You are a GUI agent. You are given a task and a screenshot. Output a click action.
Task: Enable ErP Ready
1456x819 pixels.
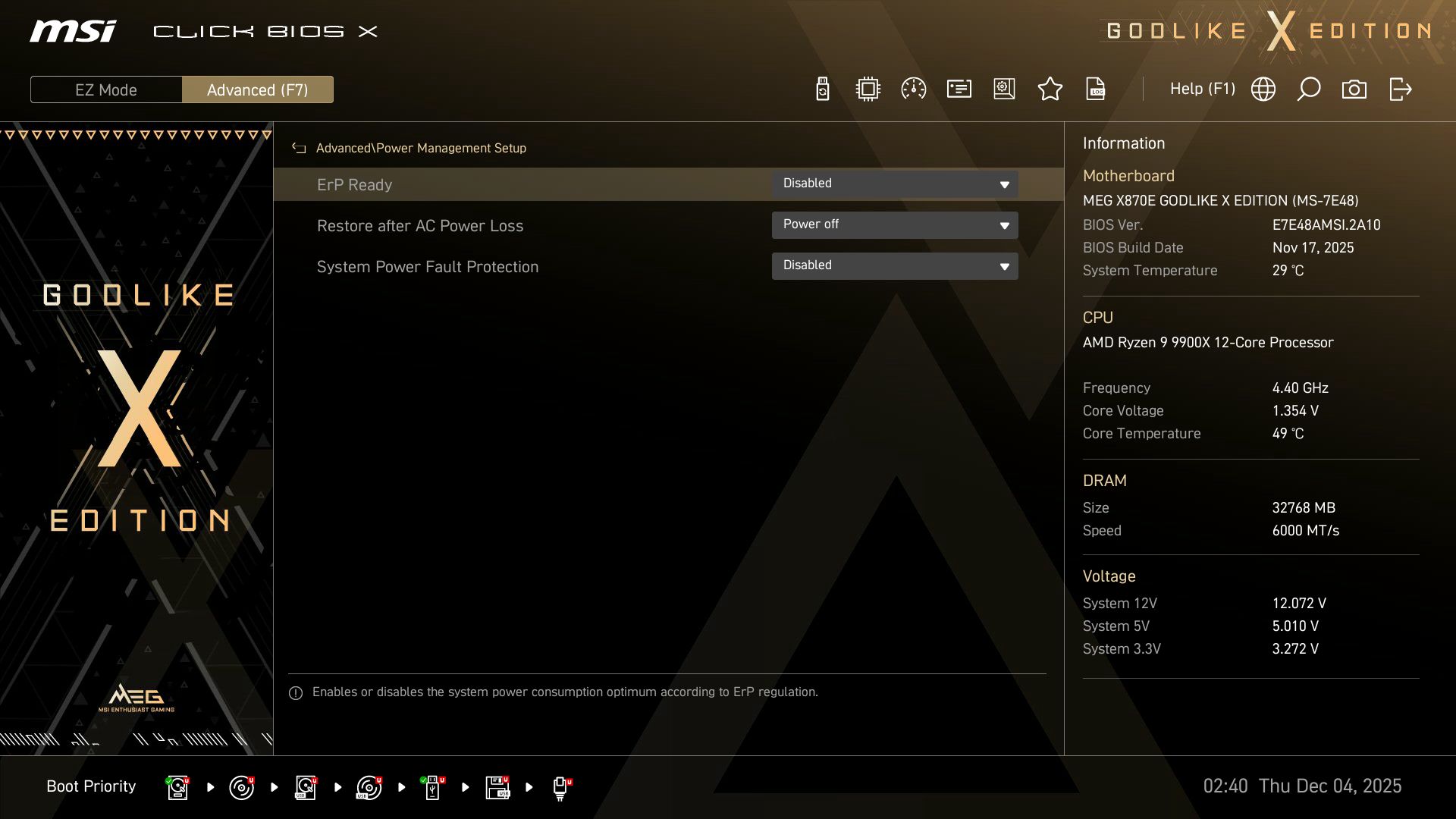895,184
